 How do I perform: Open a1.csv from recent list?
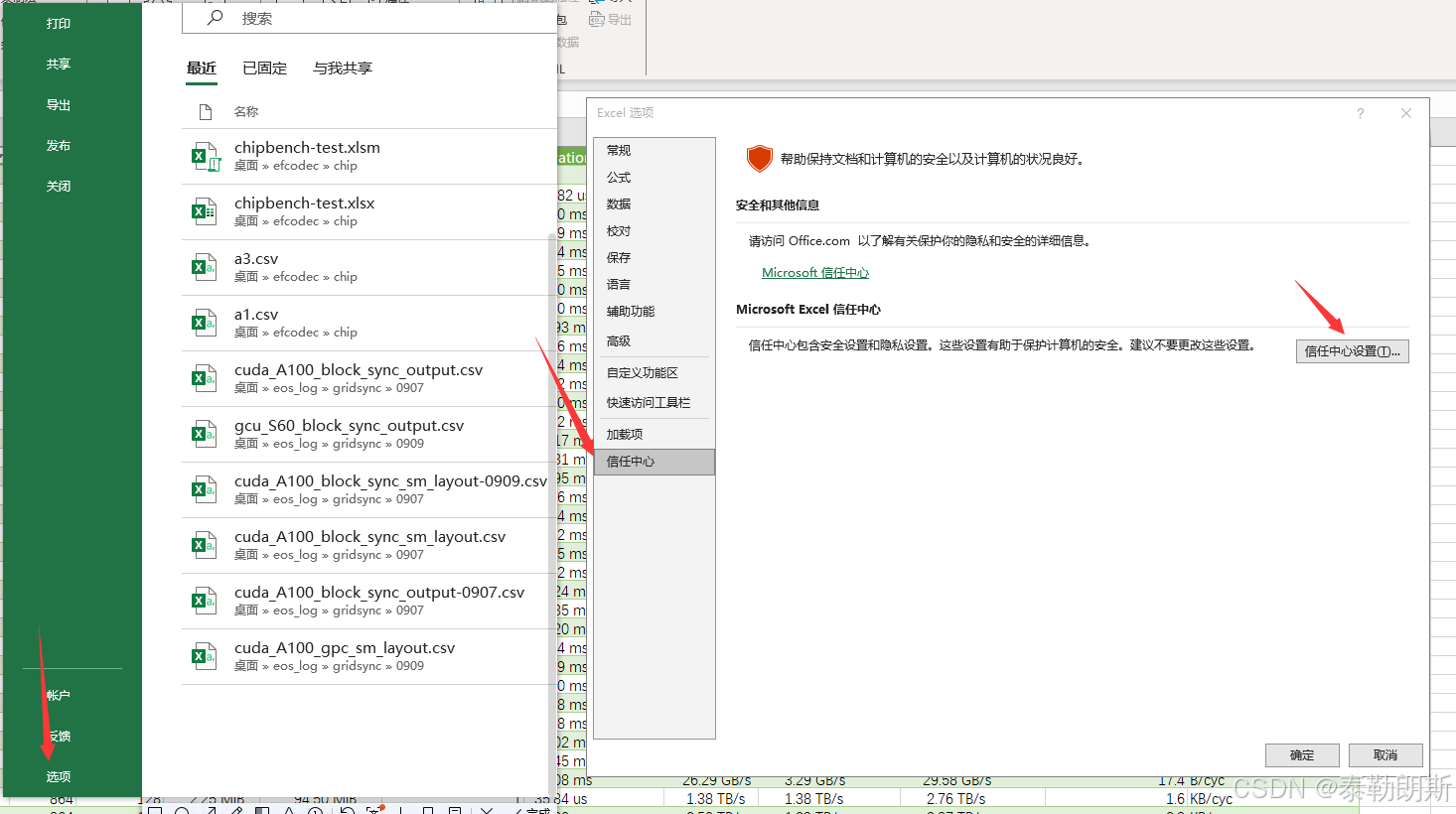(369, 323)
